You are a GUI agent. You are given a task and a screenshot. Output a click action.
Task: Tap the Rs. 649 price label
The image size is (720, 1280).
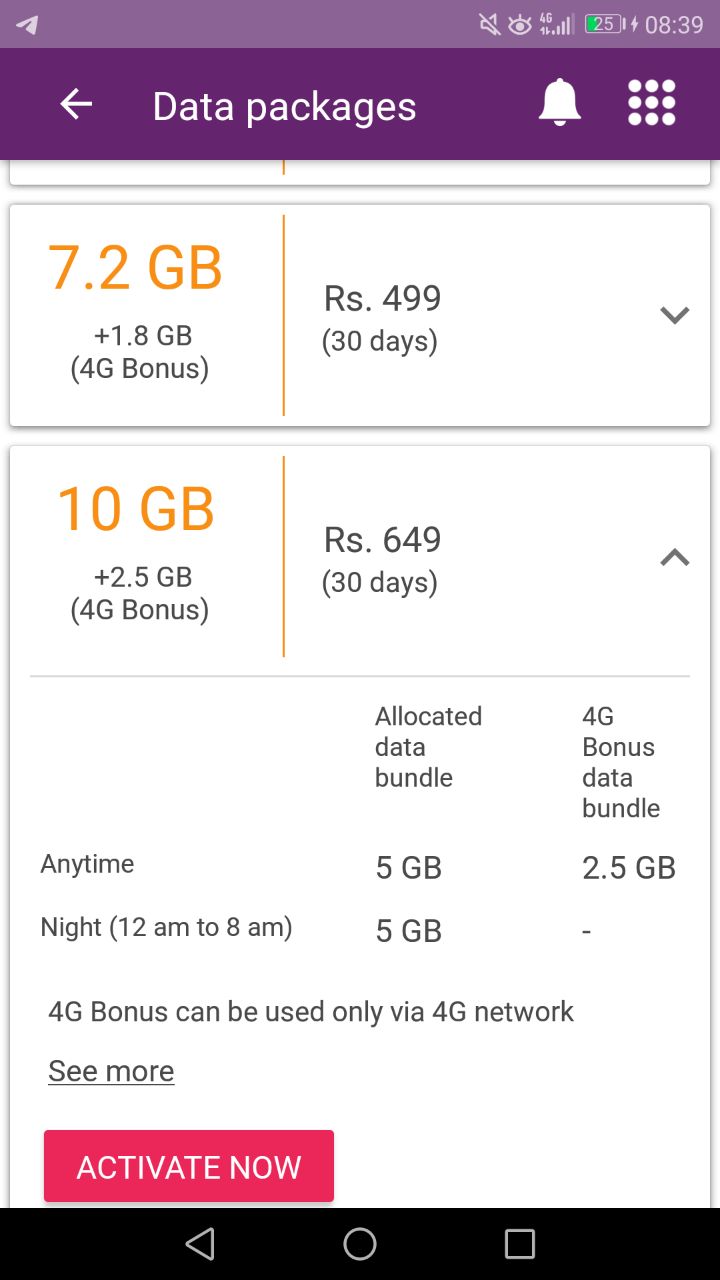pos(382,540)
